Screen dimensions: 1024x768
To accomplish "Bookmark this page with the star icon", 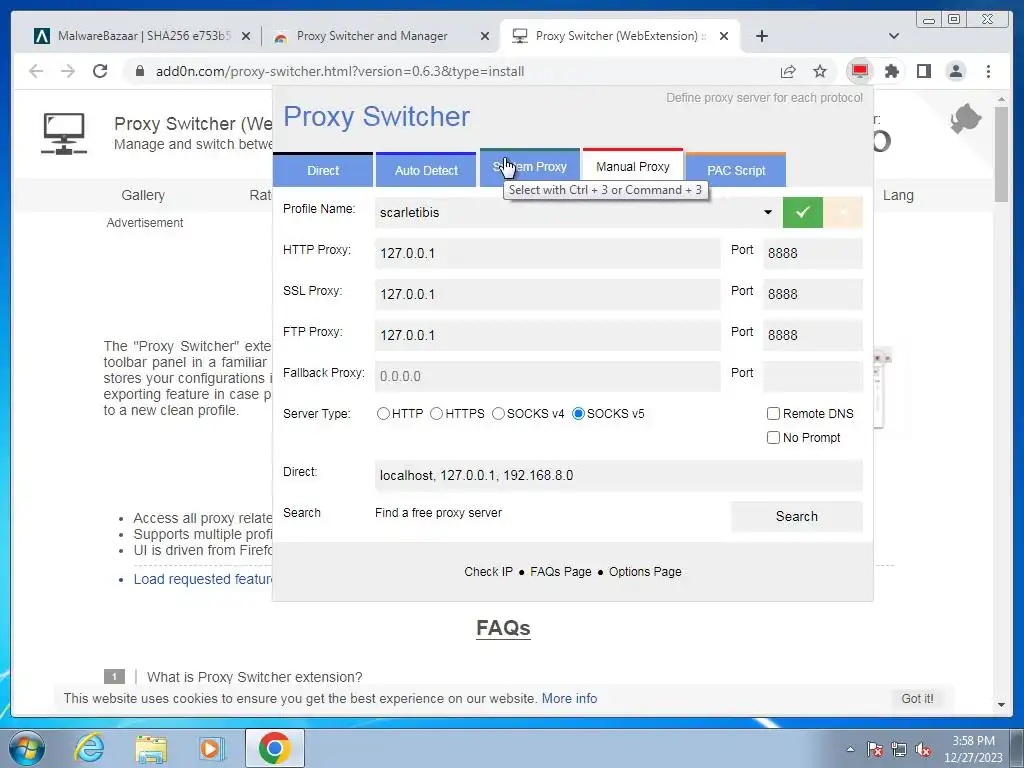I will click(820, 71).
